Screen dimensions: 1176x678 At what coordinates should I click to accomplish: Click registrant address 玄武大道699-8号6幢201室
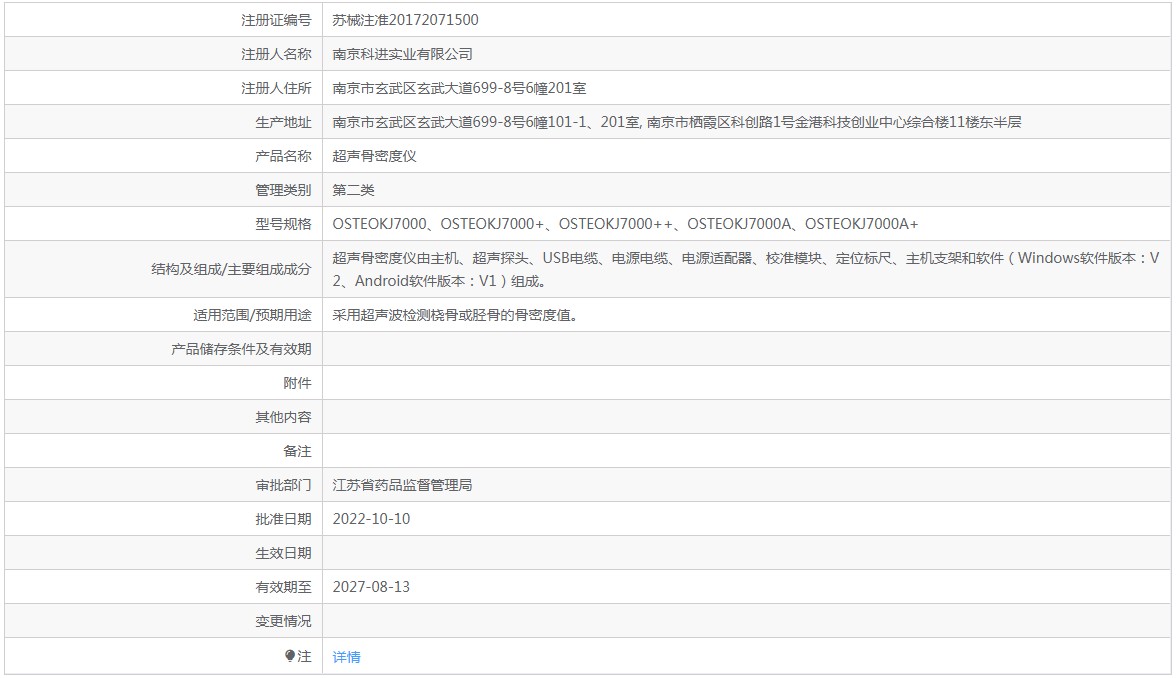(x=501, y=88)
